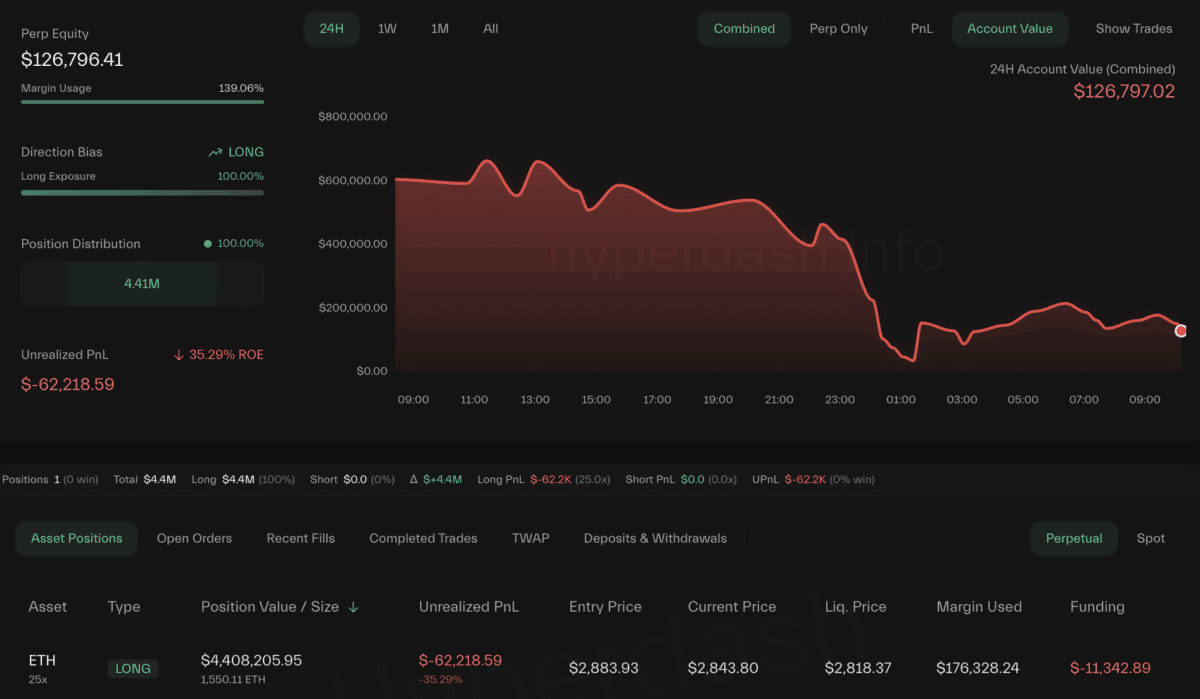Sort by the Unrealized PnL column header

tap(468, 607)
